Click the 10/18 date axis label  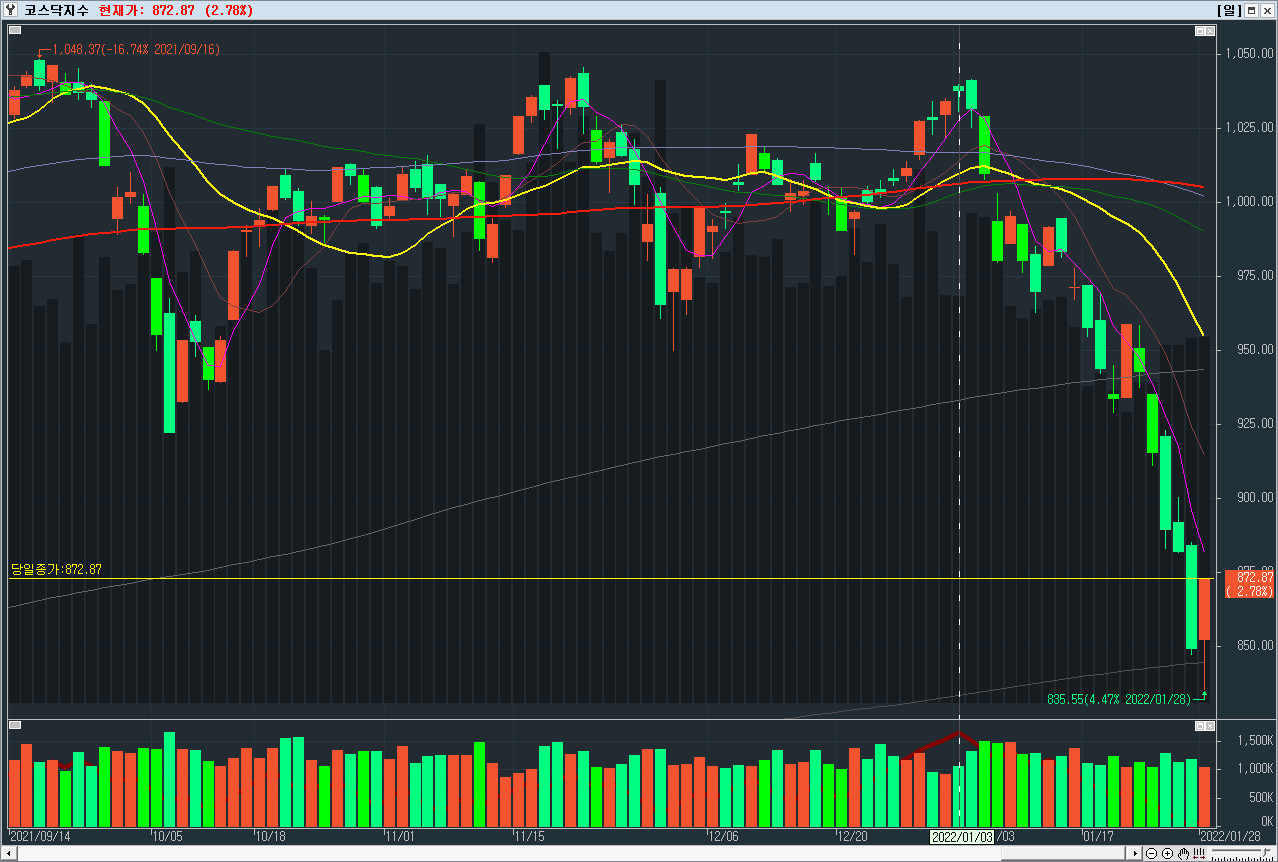pyautogui.click(x=272, y=836)
